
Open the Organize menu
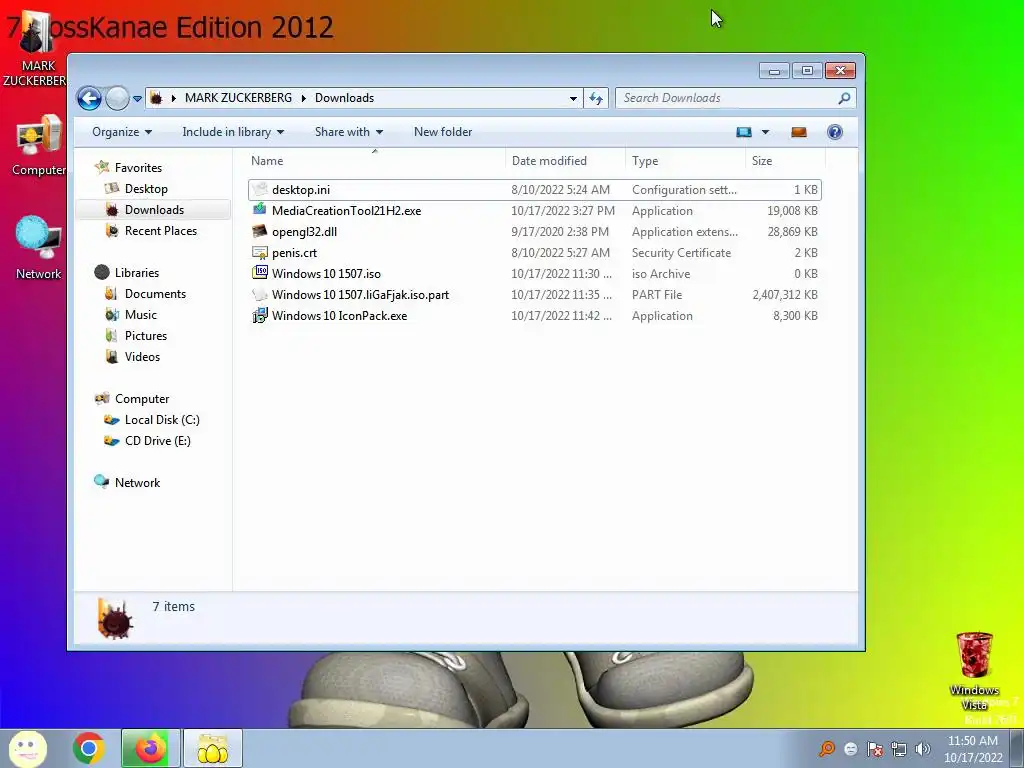(122, 132)
